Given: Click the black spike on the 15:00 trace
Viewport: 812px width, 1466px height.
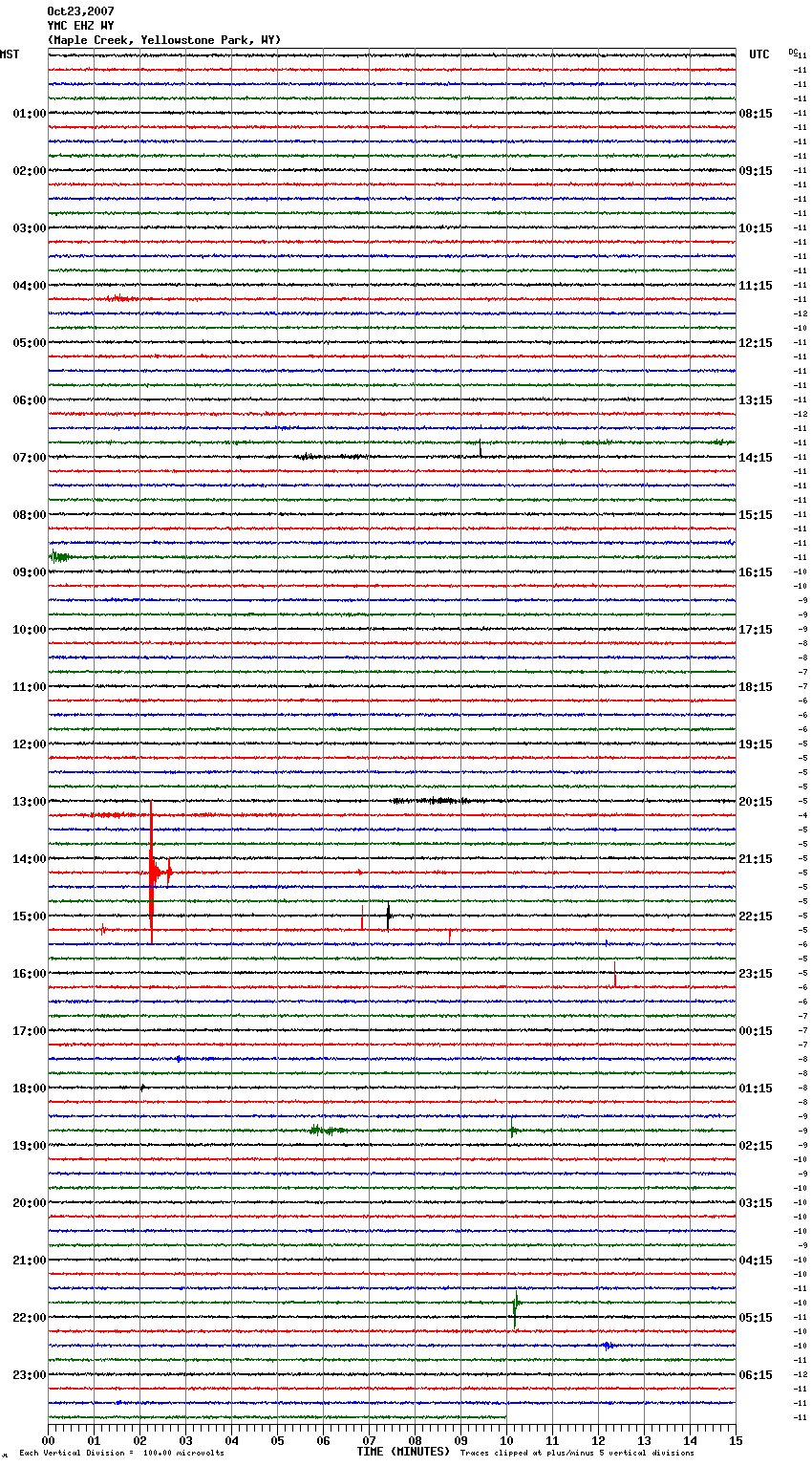Looking at the screenshot, I should [x=388, y=916].
